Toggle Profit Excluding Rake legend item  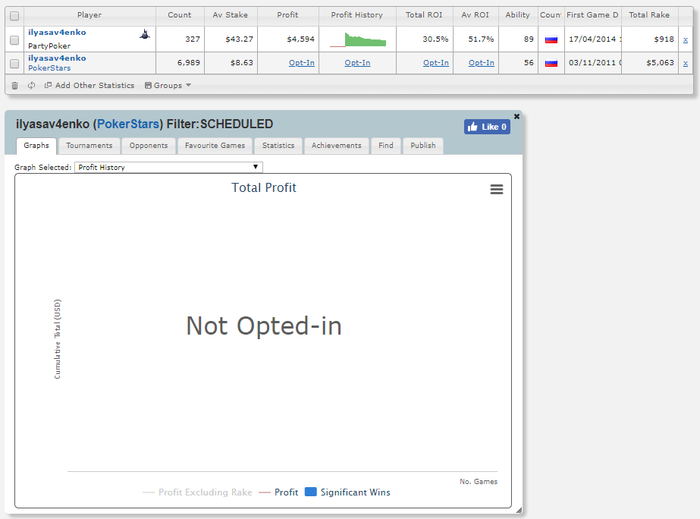[x=197, y=492]
